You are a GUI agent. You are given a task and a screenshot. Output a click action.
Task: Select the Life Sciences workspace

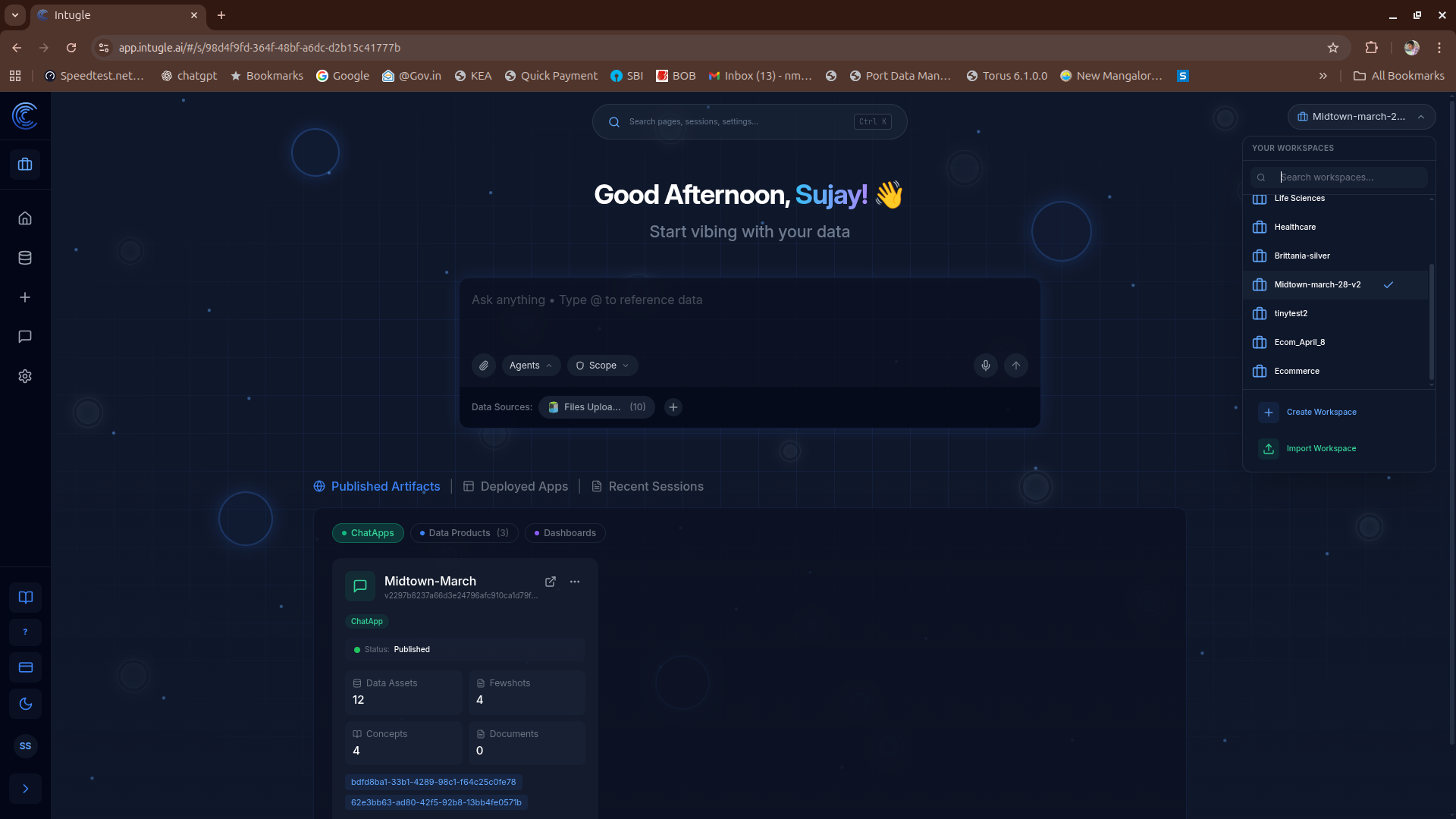pos(1336,199)
